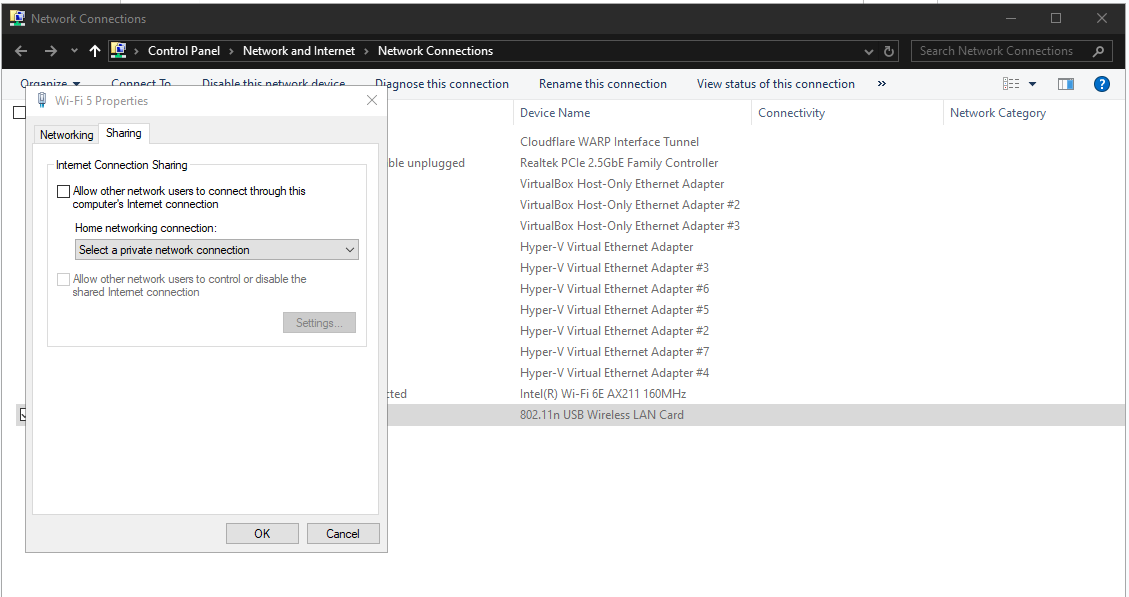This screenshot has width=1129, height=597.
Task: Show more toolbar commands chevron
Action: click(881, 84)
